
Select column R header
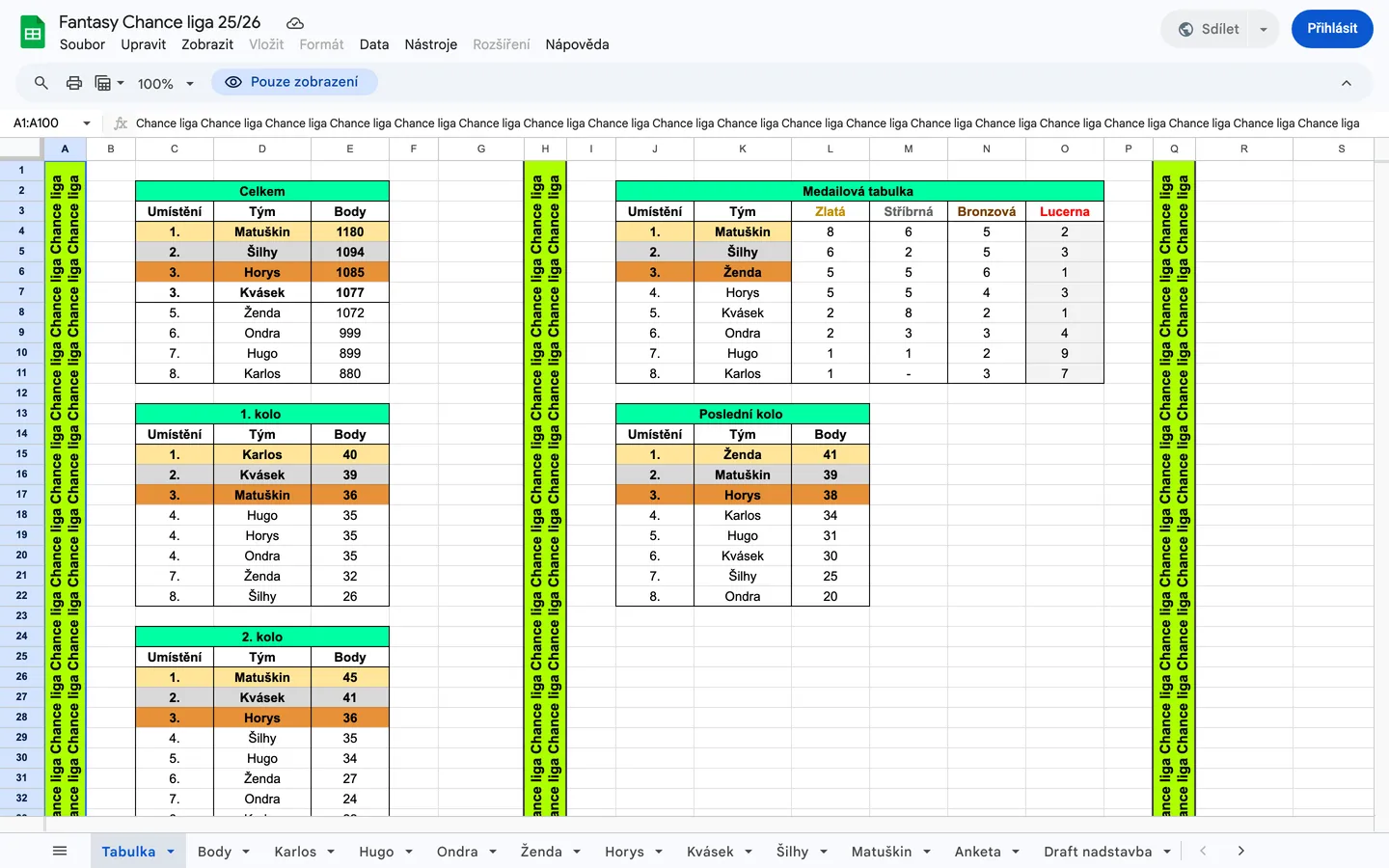point(1244,149)
